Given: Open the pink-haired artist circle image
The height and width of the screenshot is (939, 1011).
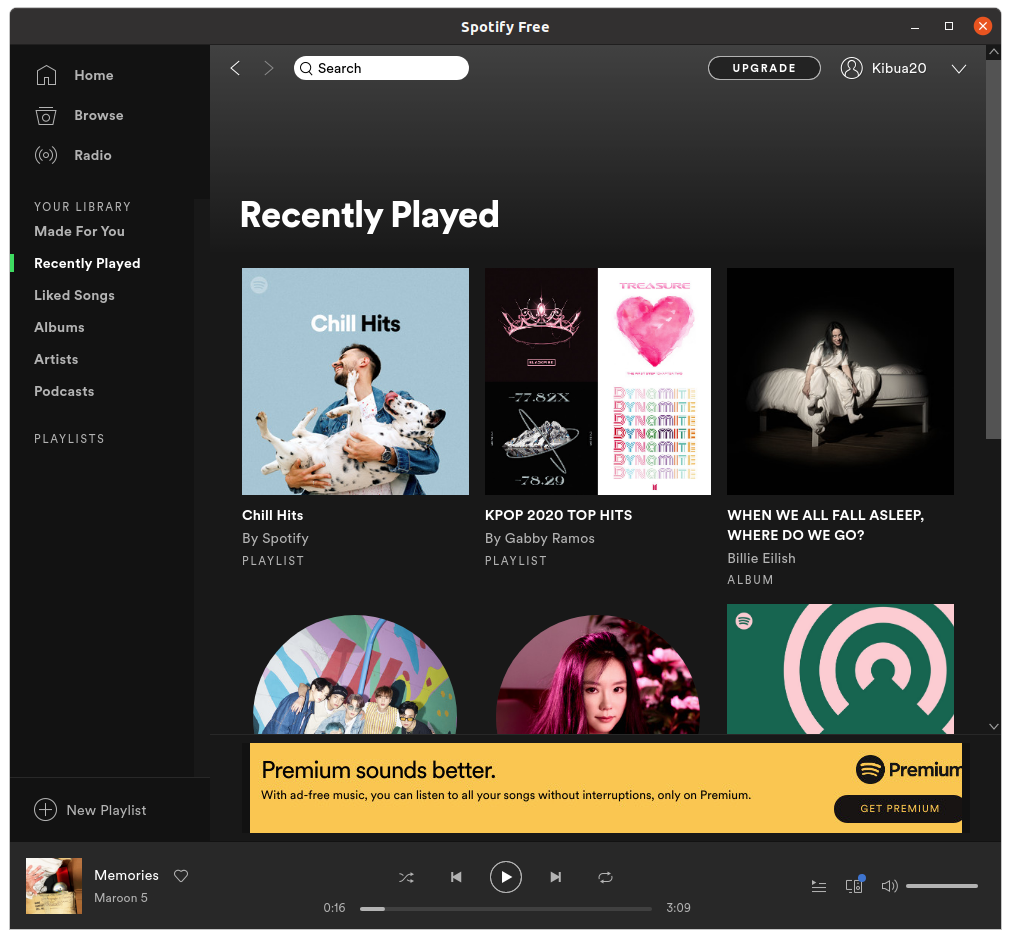Looking at the screenshot, I should (598, 674).
